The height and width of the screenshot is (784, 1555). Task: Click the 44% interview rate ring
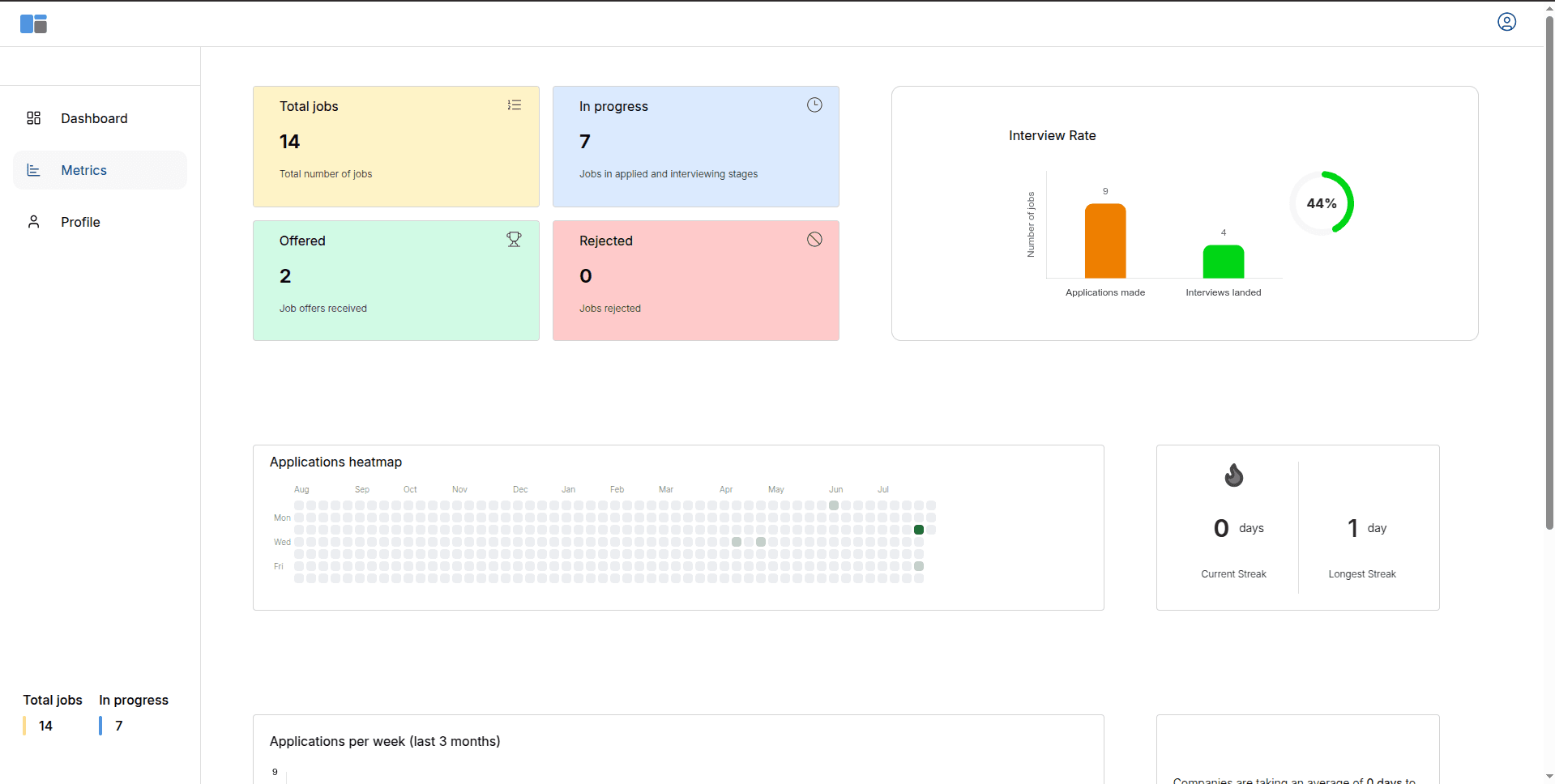click(x=1322, y=202)
